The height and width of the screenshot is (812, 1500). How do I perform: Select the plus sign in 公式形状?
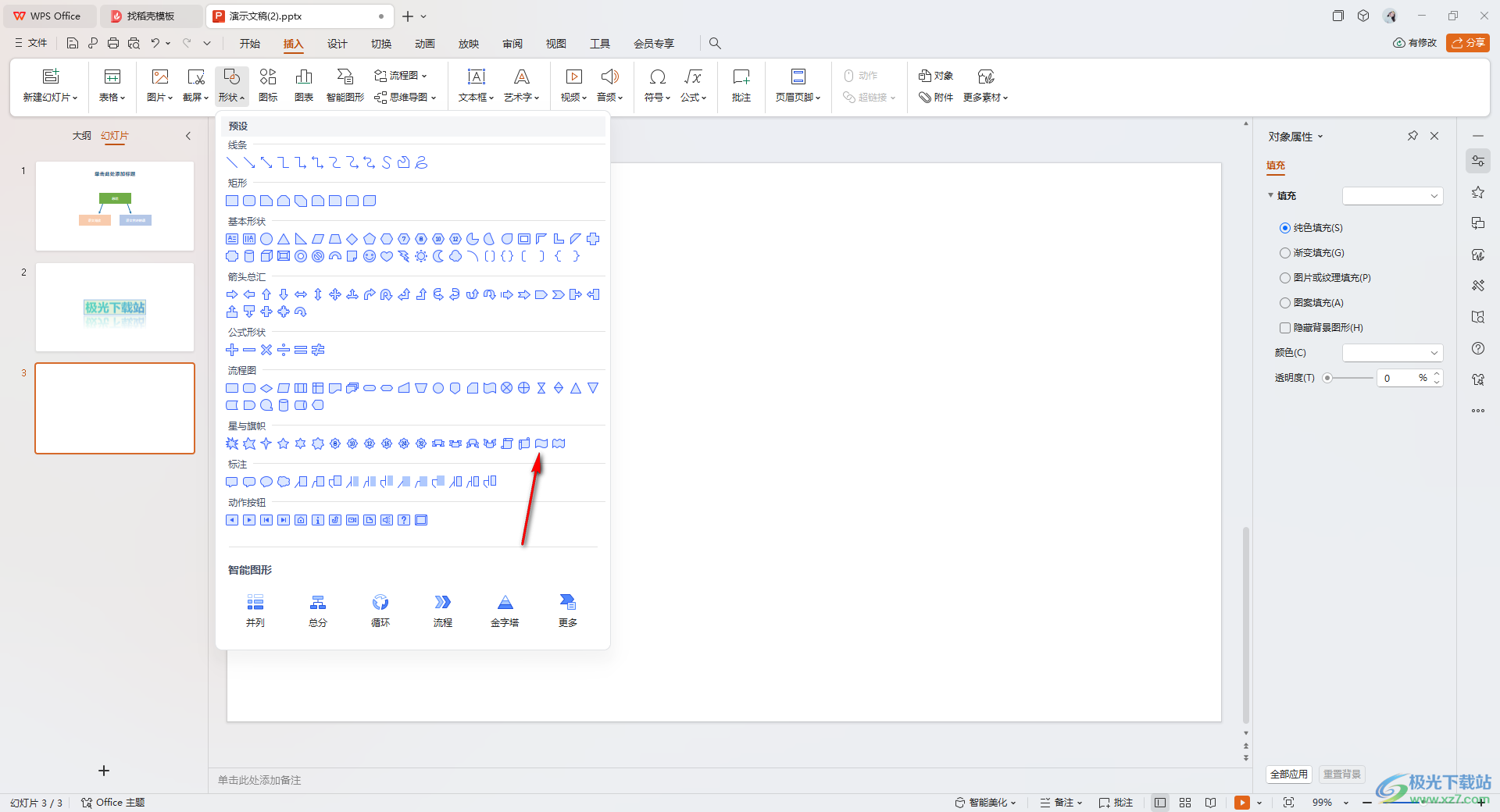232,350
